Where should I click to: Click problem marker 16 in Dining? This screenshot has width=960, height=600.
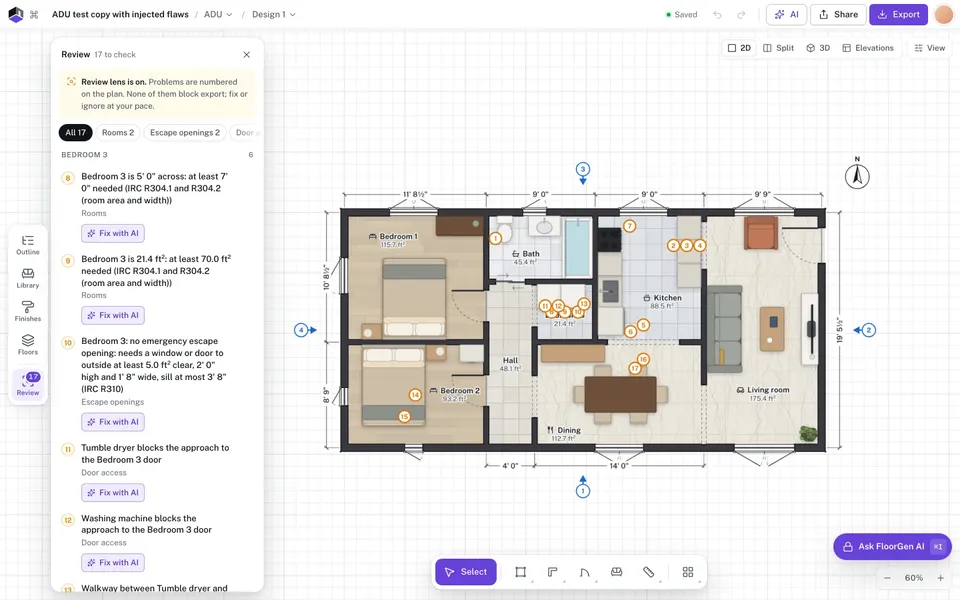pyautogui.click(x=643, y=359)
